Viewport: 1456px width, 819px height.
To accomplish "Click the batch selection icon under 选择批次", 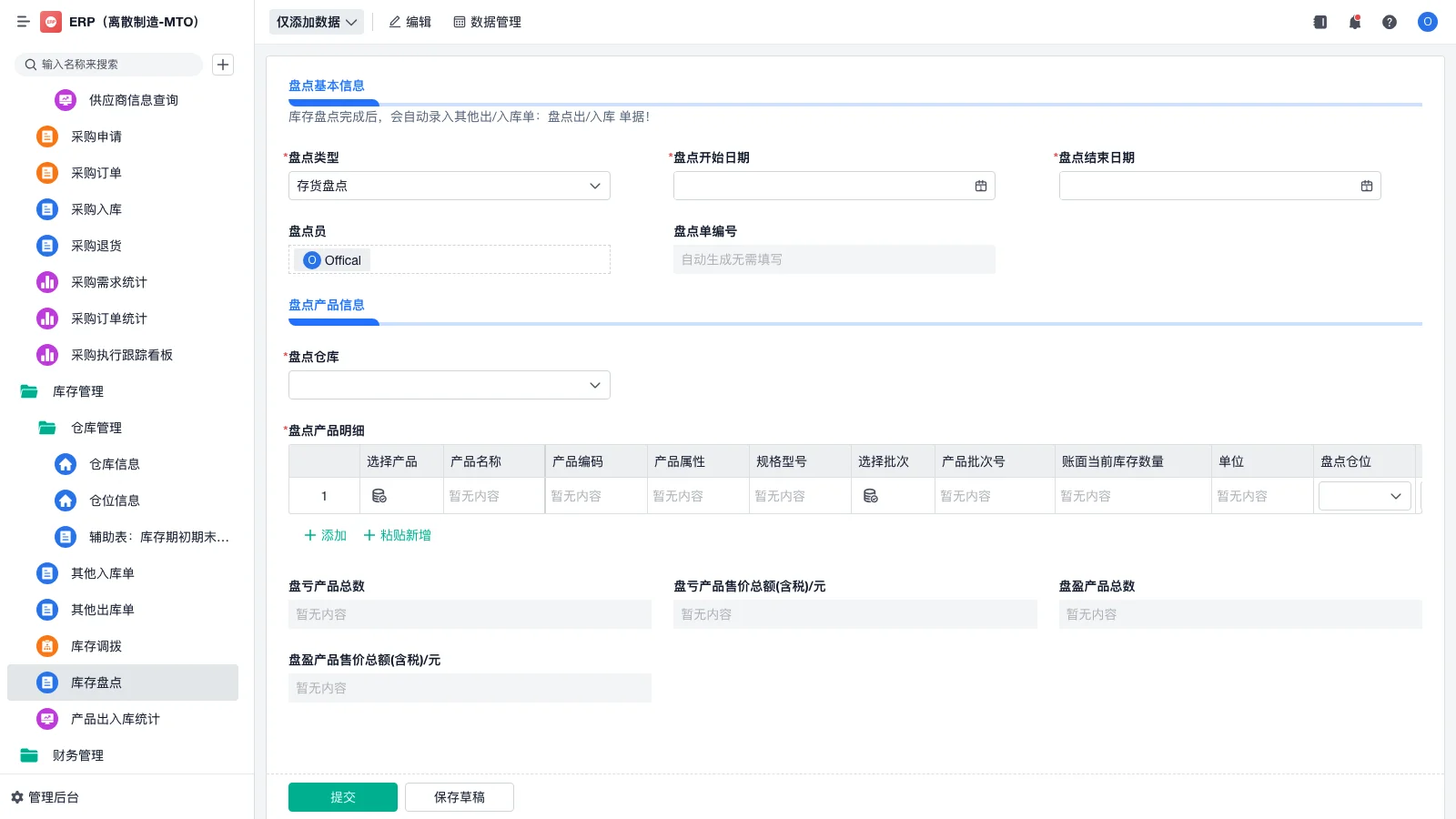I will coord(871,496).
